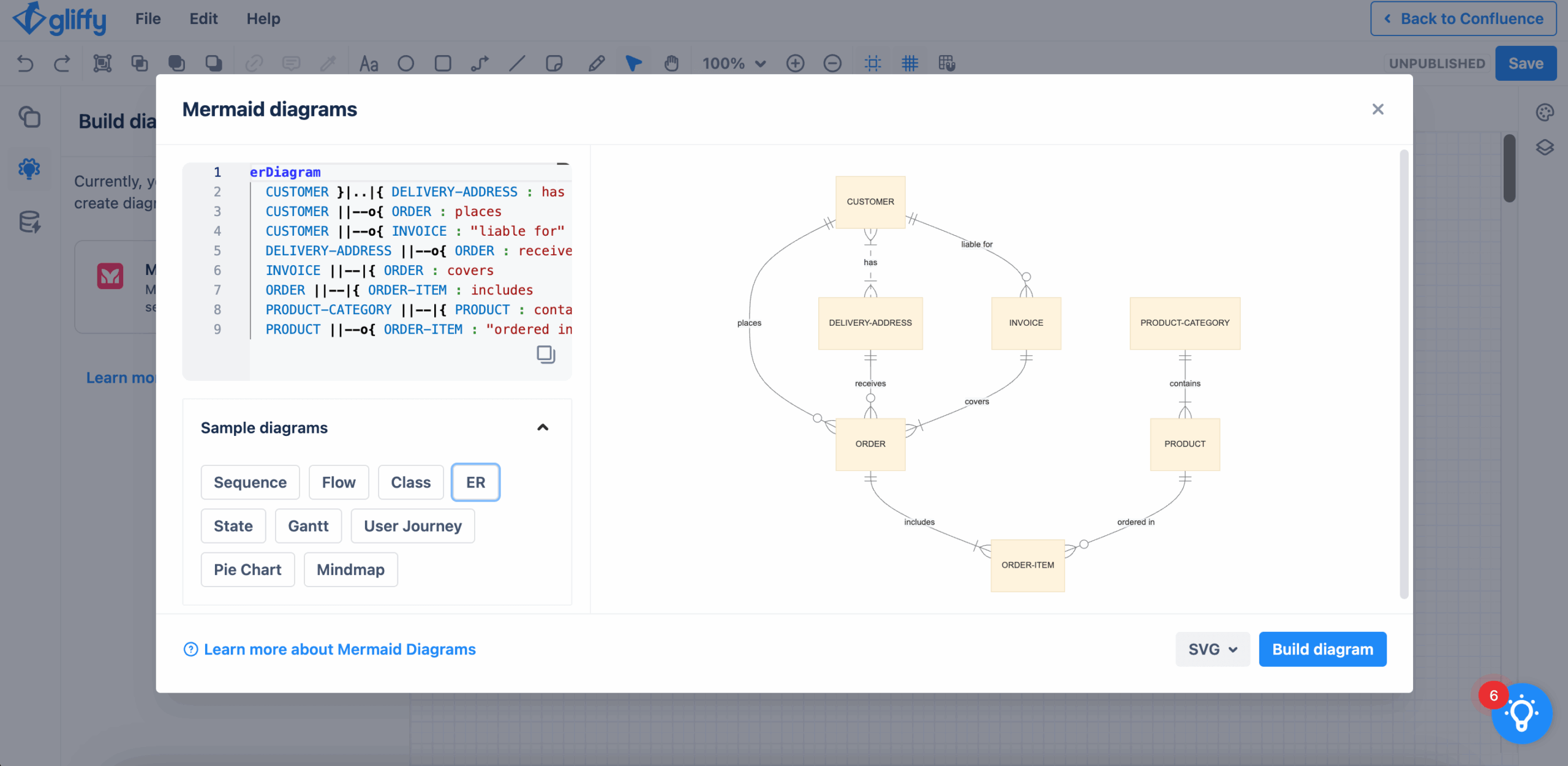Screen dimensions: 1568x766
Task: Click the Build diagram button
Action: tap(1322, 649)
